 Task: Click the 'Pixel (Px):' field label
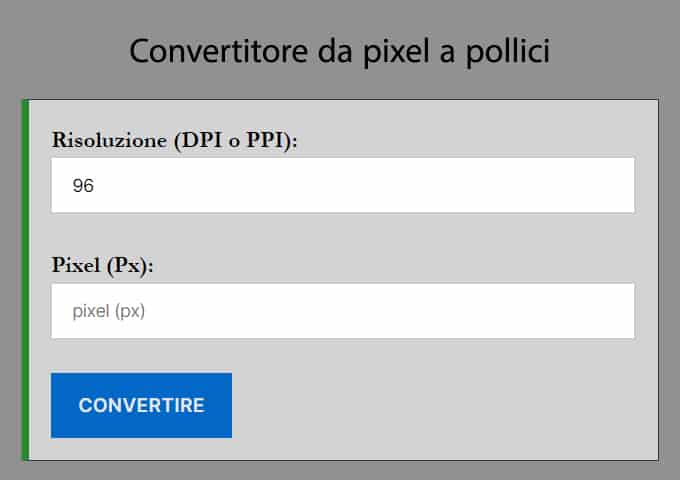tap(108, 266)
